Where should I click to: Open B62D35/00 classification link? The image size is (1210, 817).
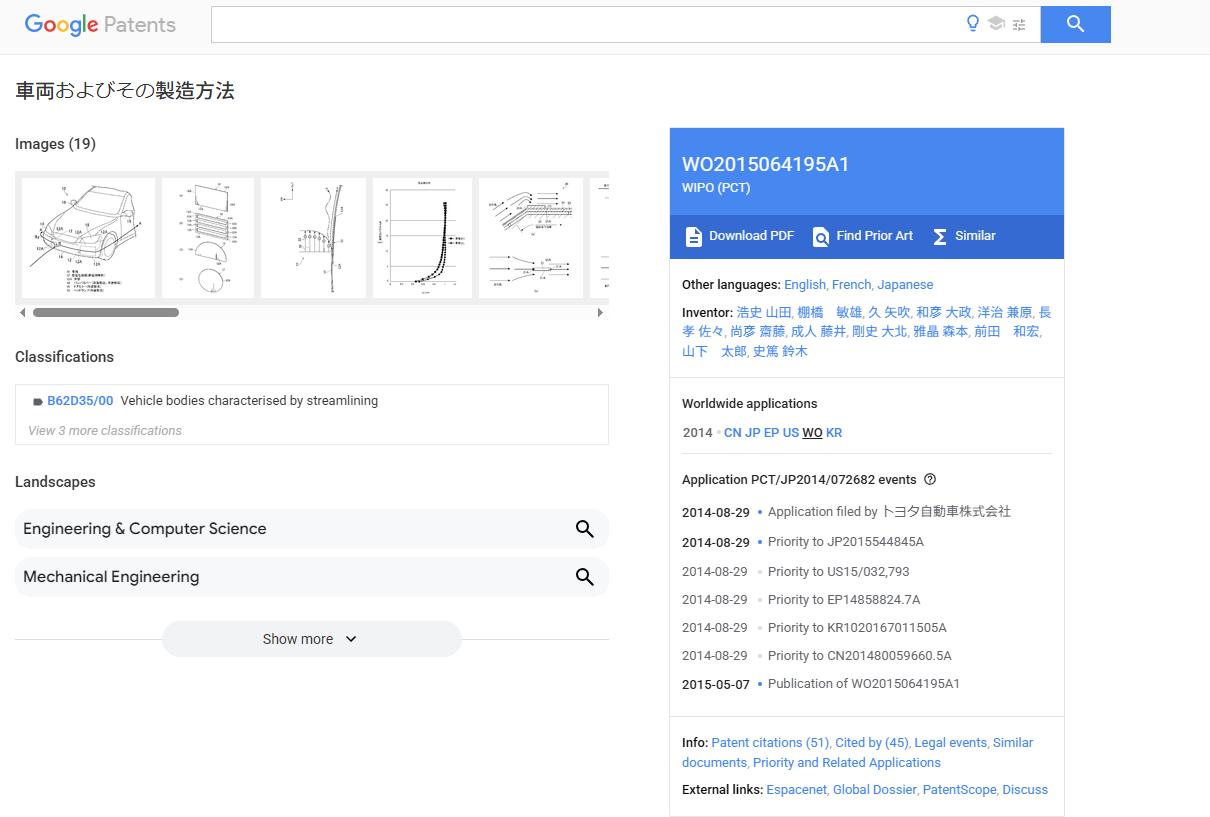coord(80,401)
